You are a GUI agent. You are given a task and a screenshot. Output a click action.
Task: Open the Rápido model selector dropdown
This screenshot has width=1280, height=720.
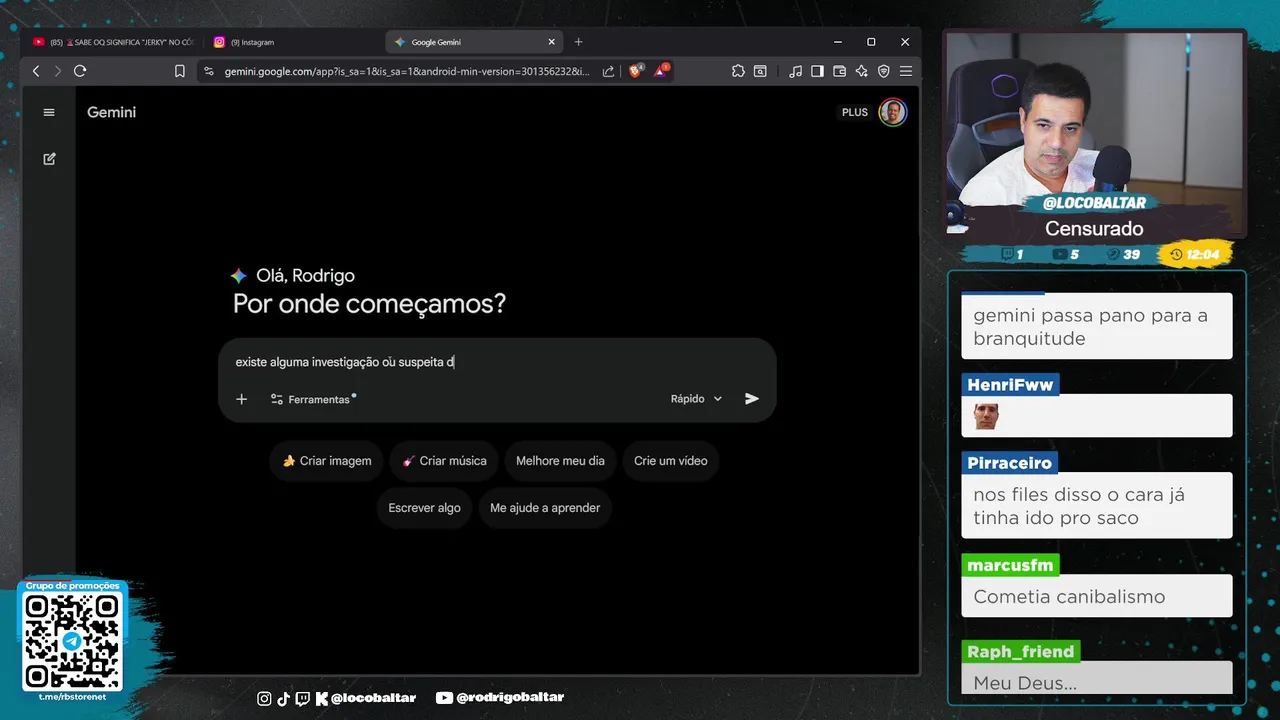(696, 399)
